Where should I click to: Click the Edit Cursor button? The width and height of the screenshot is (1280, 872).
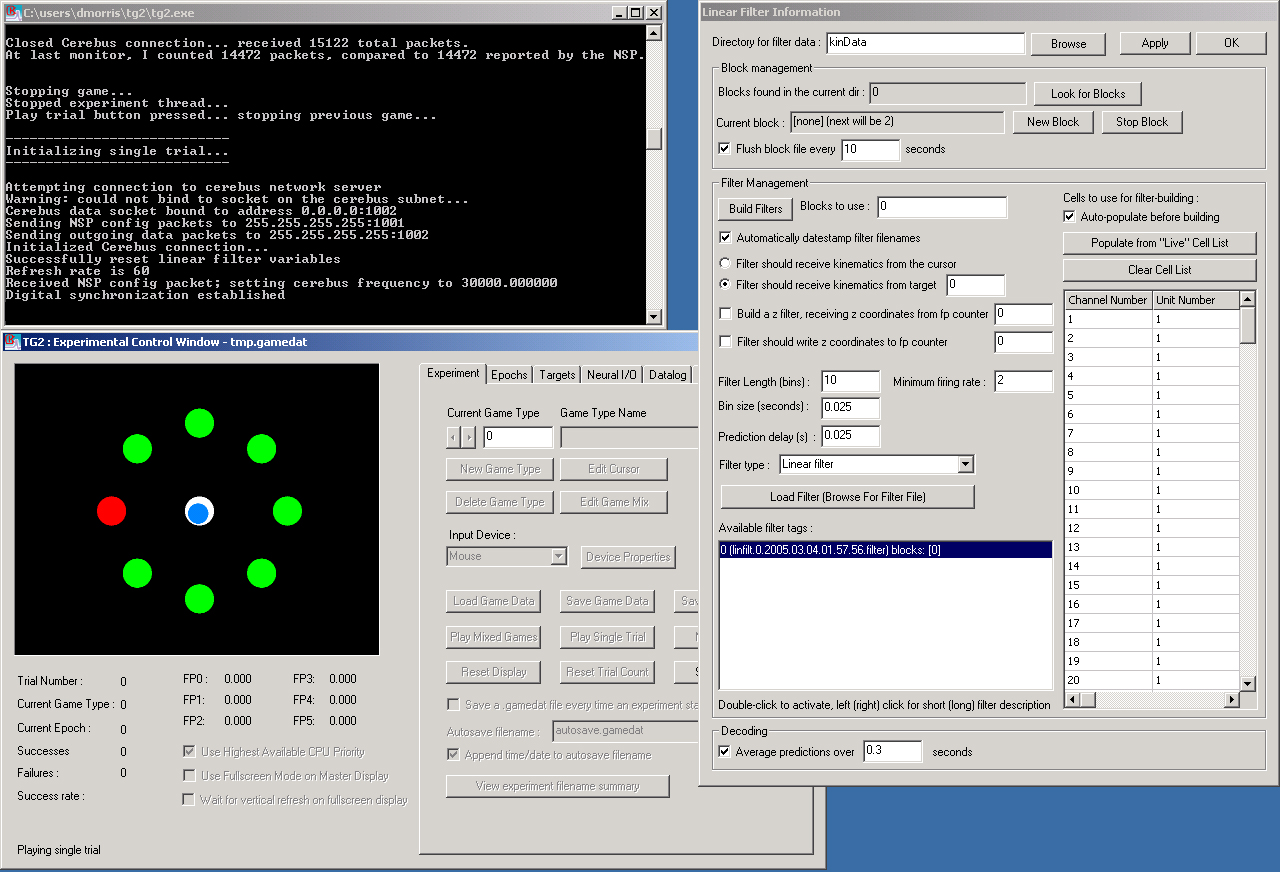pos(613,469)
